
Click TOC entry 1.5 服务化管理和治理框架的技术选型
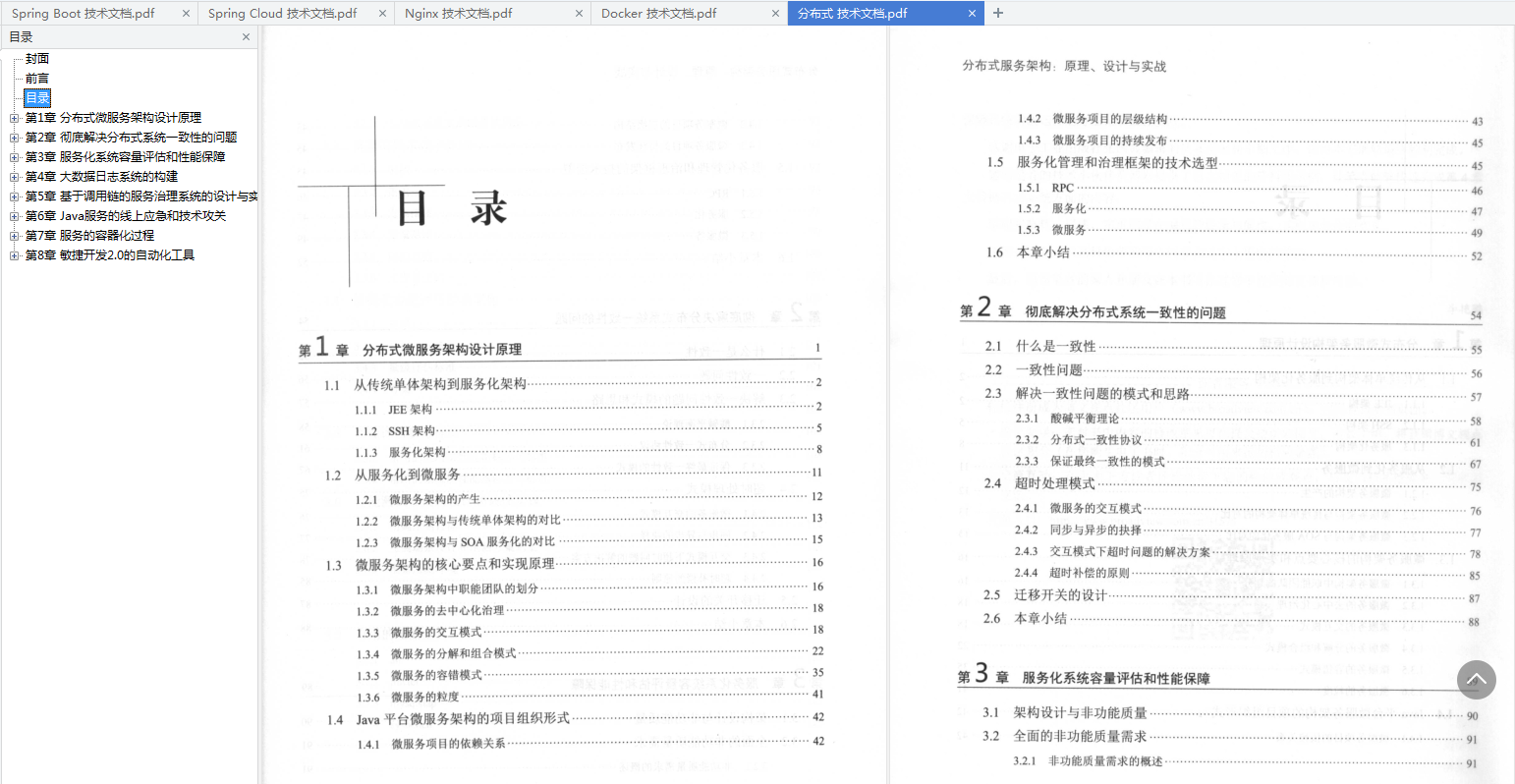[1234, 163]
